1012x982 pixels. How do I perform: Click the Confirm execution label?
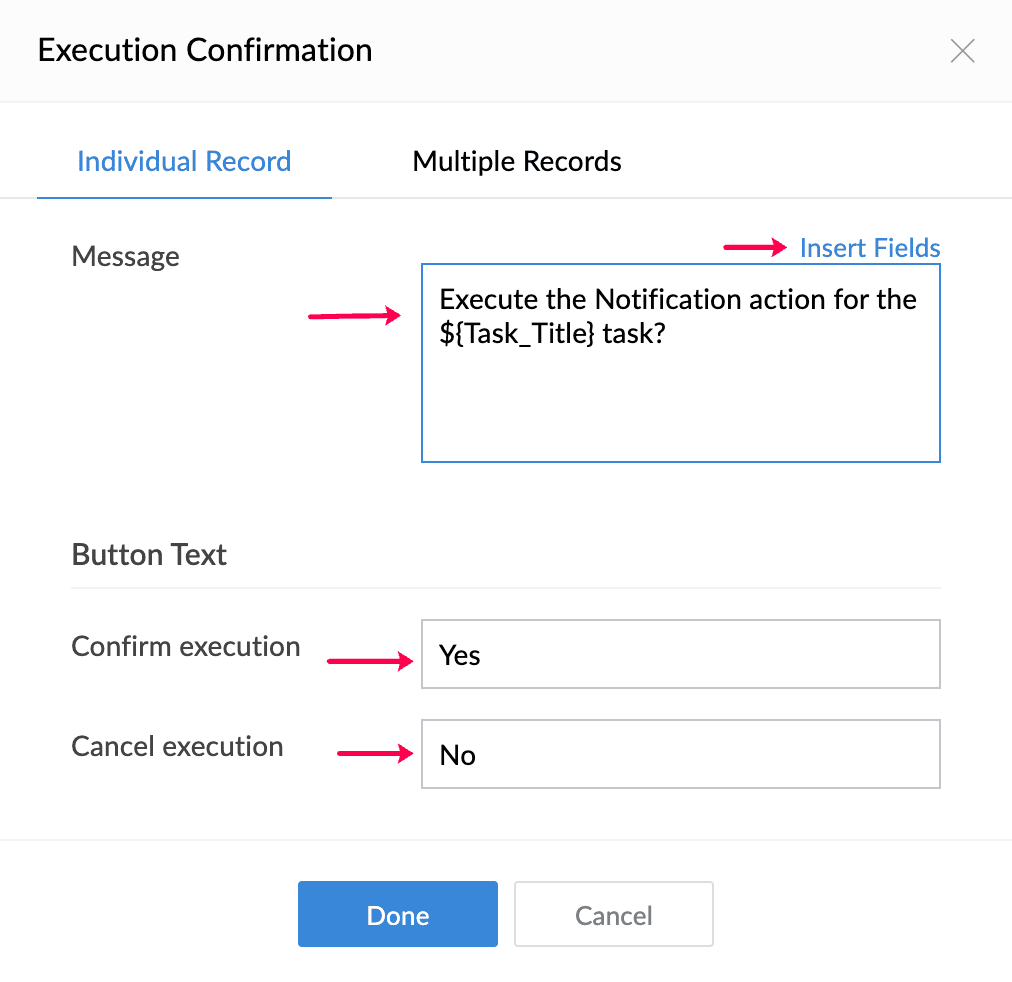click(186, 647)
